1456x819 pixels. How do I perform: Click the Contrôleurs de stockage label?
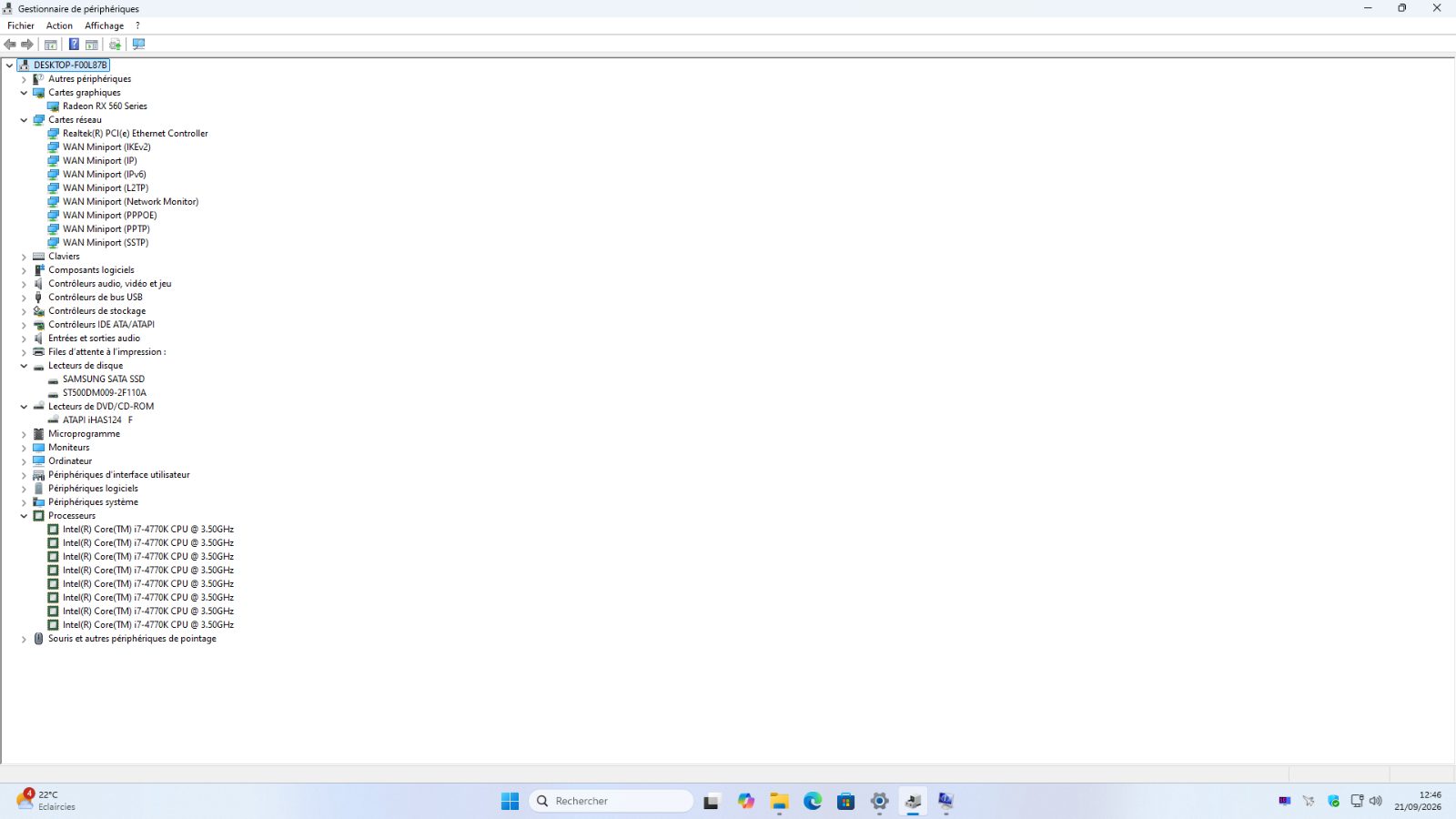point(96,311)
